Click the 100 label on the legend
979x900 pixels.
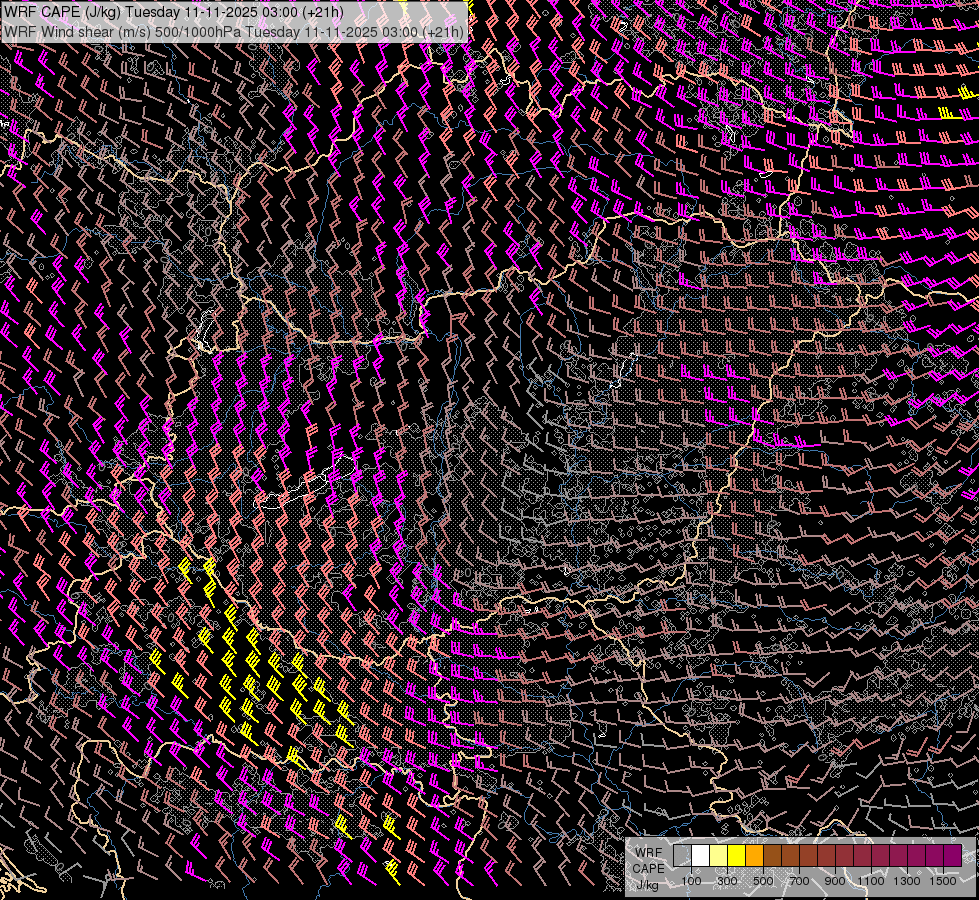pos(691,881)
